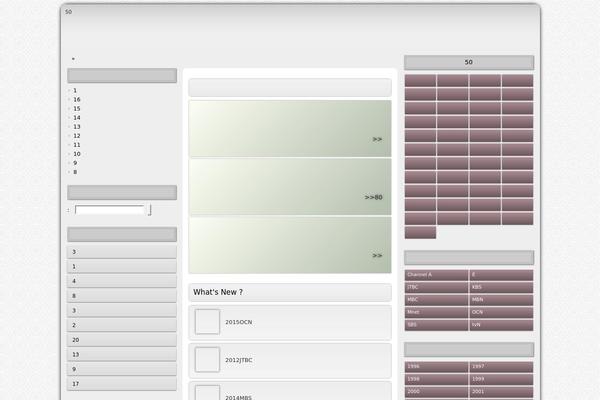Select the year 1997 button
Image resolution: width=600 pixels, height=400 pixels.
click(x=501, y=367)
